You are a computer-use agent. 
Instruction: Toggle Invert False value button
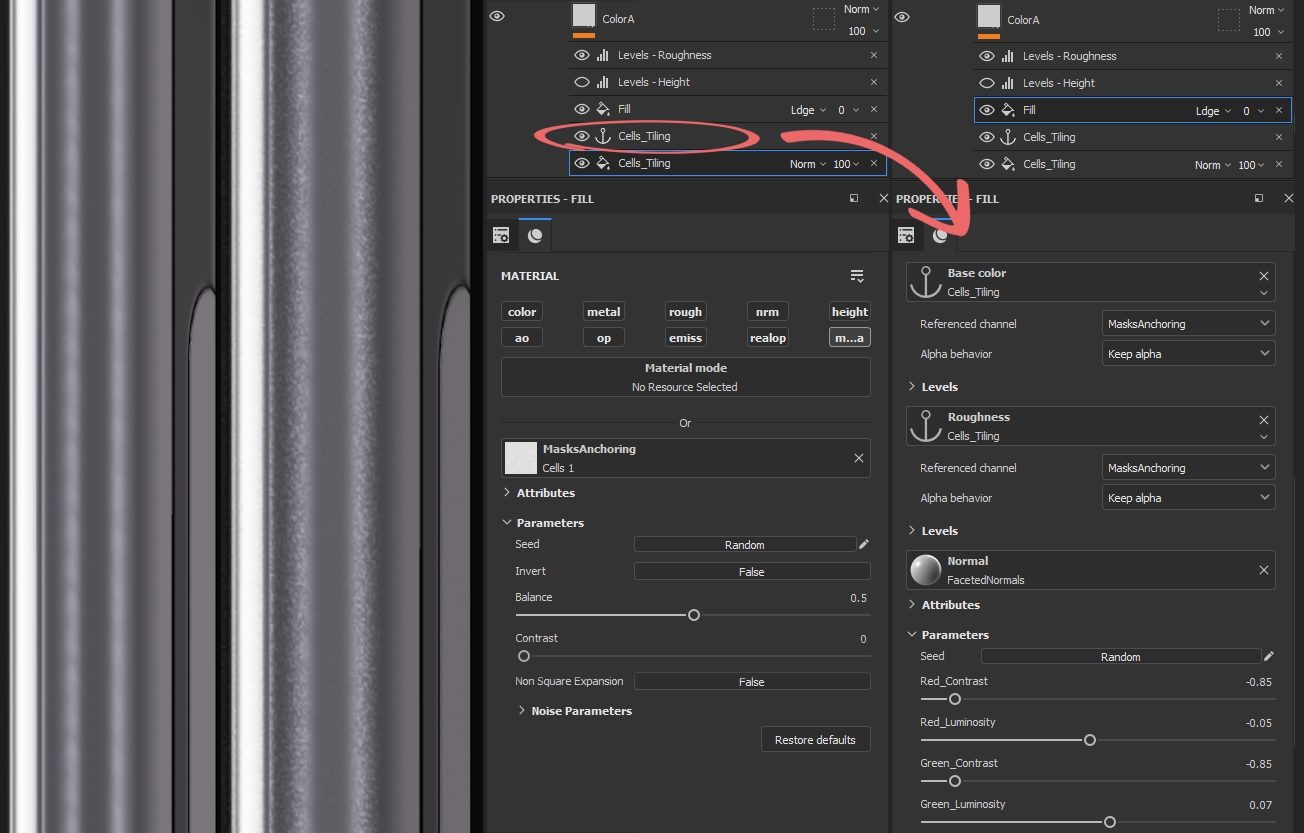(752, 572)
